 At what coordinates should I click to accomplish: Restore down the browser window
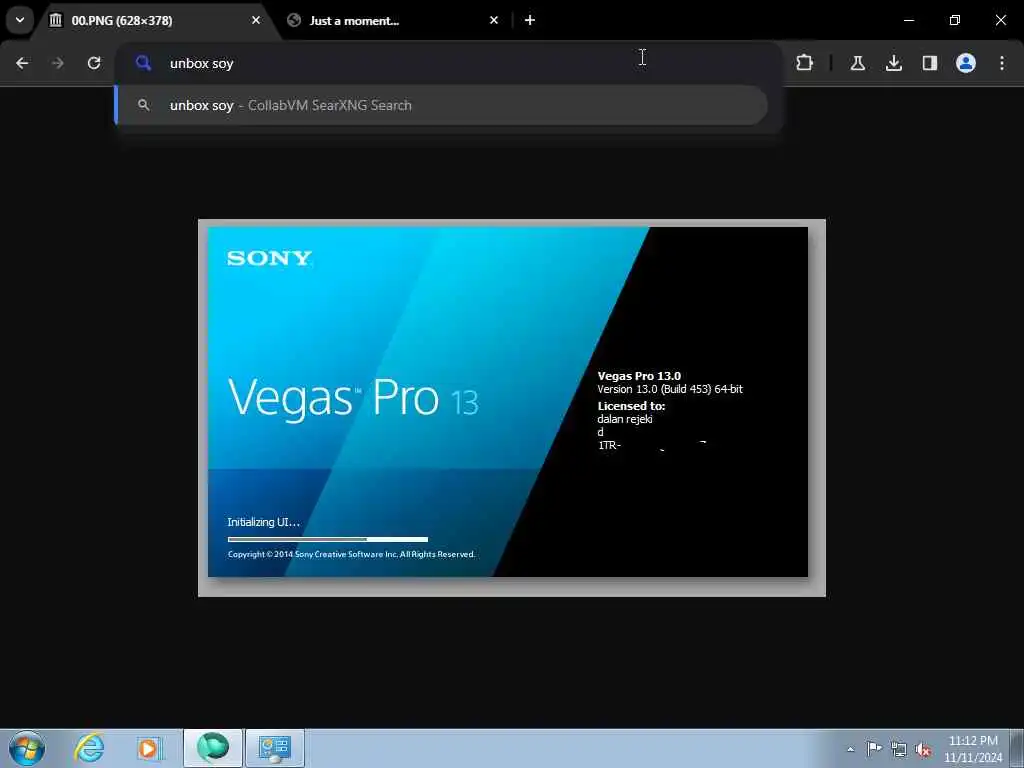tap(954, 20)
